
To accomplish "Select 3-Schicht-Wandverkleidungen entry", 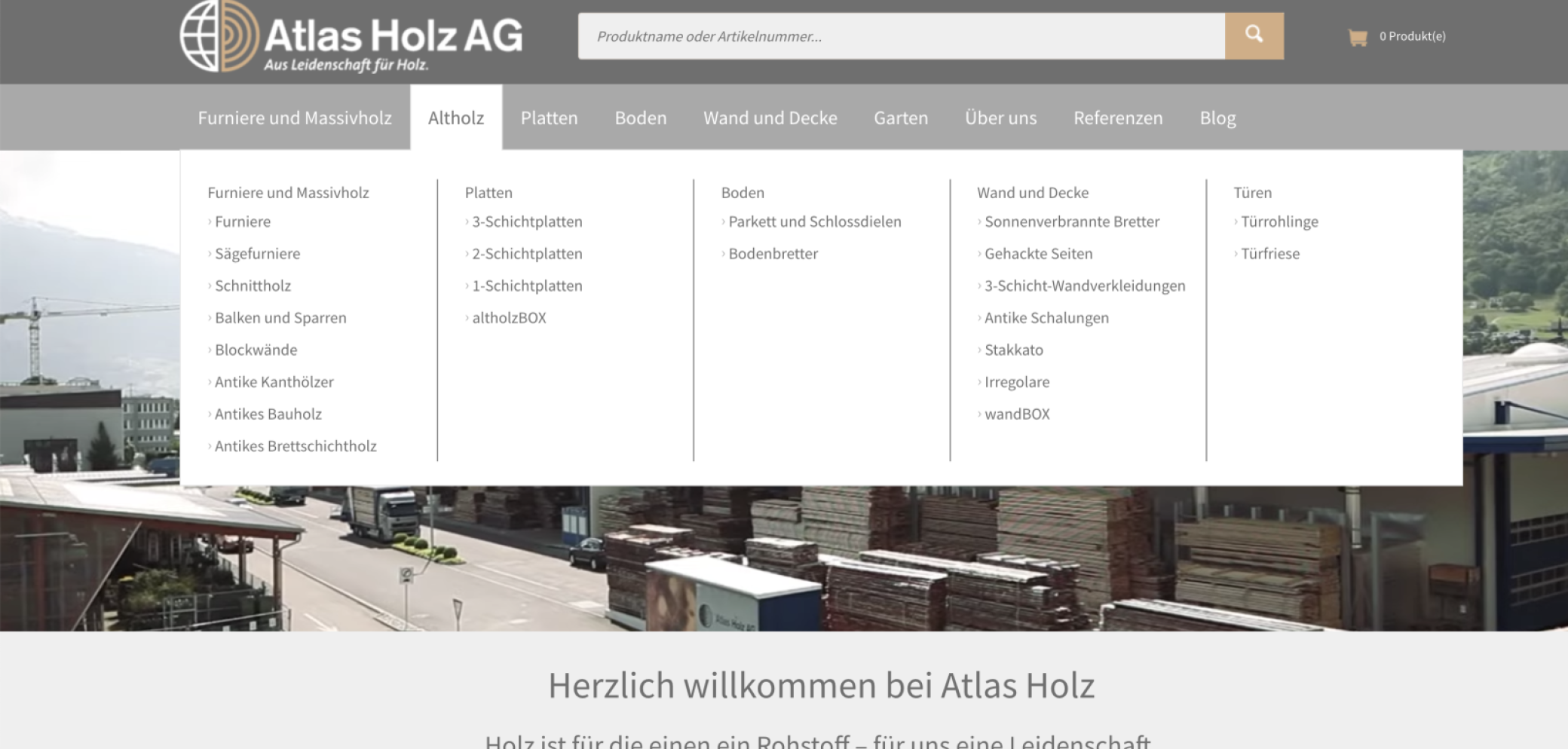I will click(1084, 286).
